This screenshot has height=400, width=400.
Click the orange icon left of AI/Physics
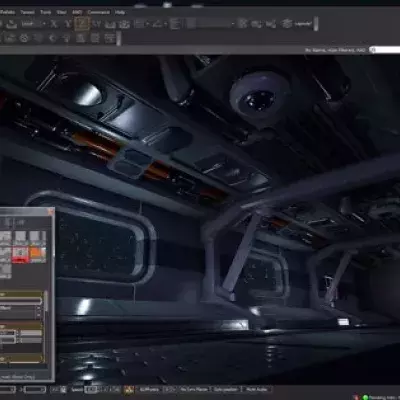tap(129, 389)
